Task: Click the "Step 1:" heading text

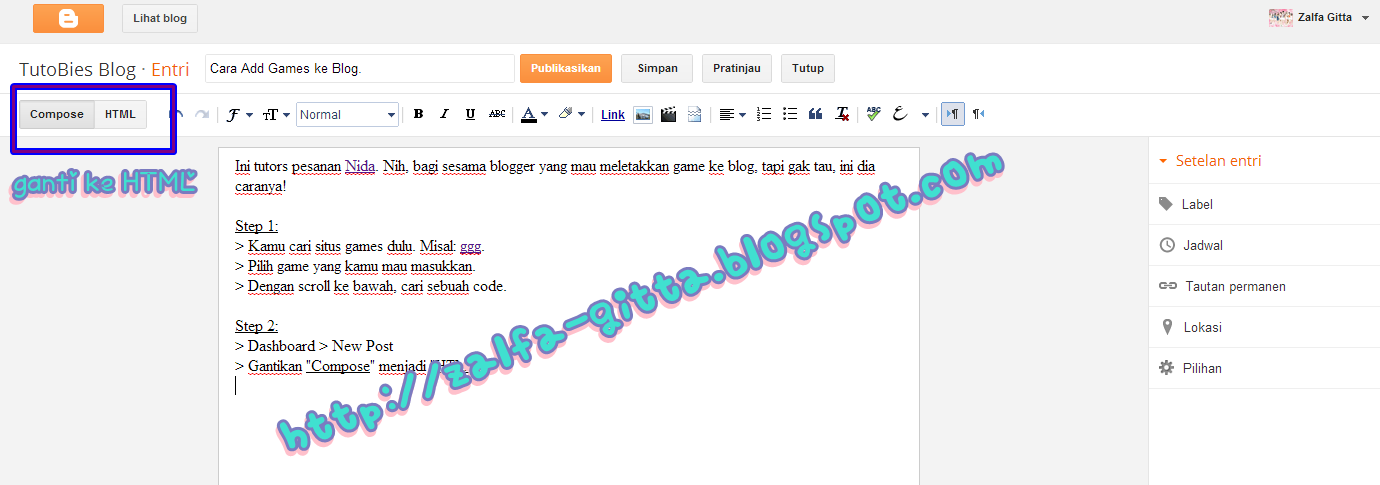Action: tap(257, 226)
